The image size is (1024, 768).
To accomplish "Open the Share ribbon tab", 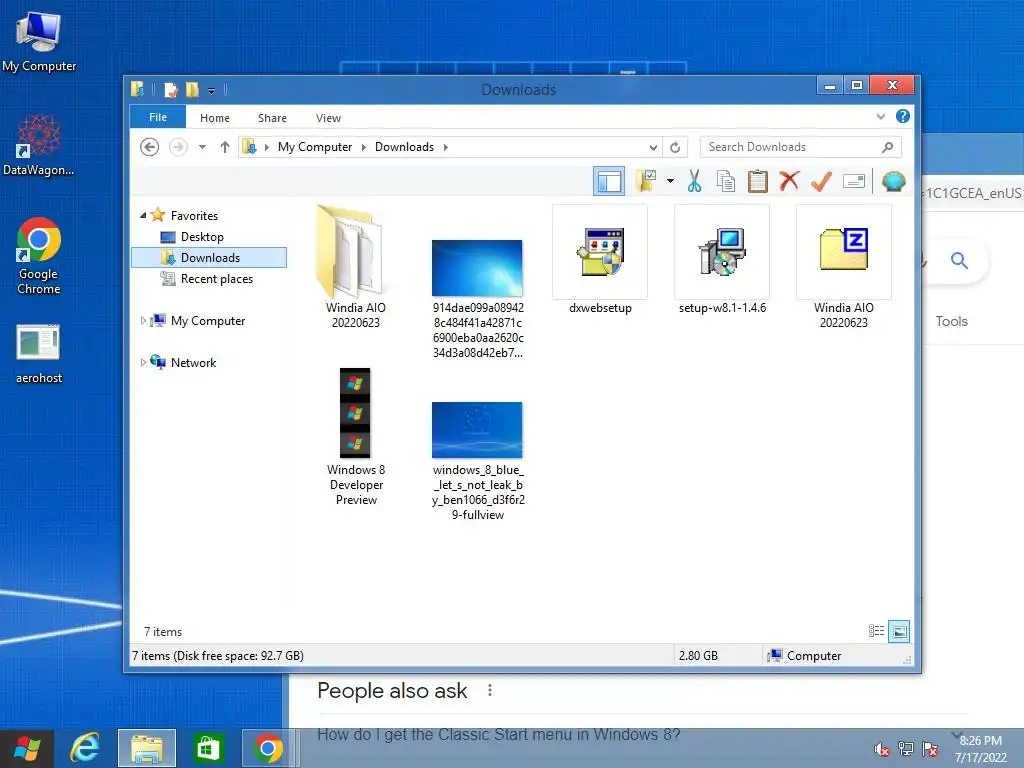I will pyautogui.click(x=272, y=118).
